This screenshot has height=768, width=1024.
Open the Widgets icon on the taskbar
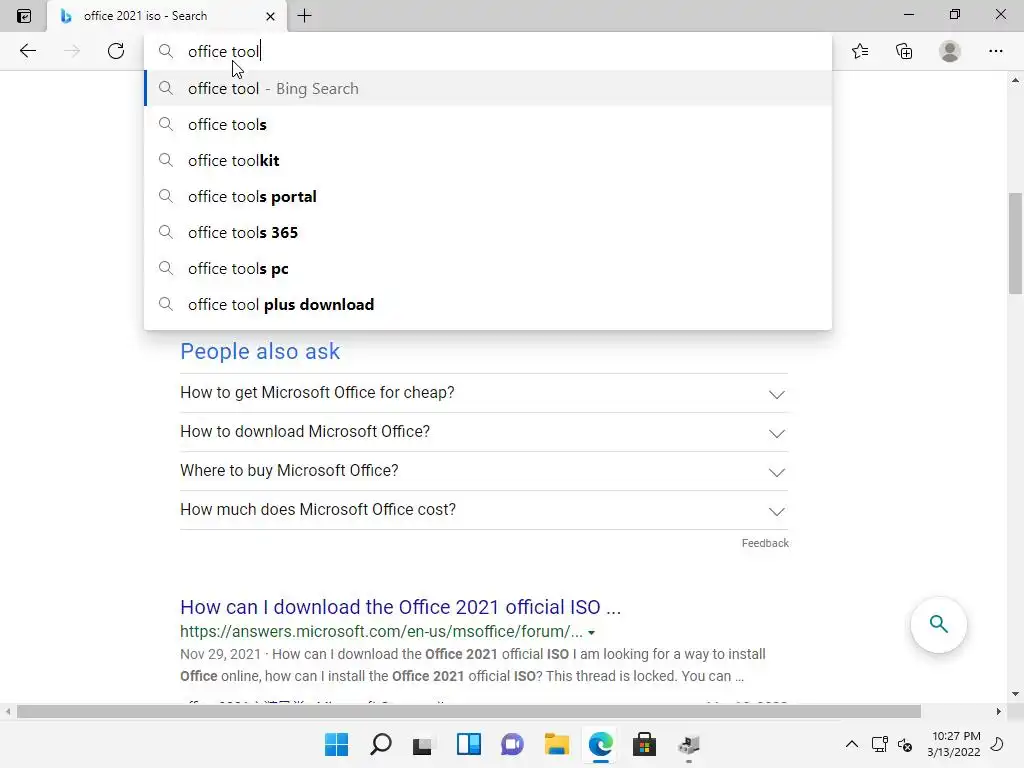click(x=468, y=744)
